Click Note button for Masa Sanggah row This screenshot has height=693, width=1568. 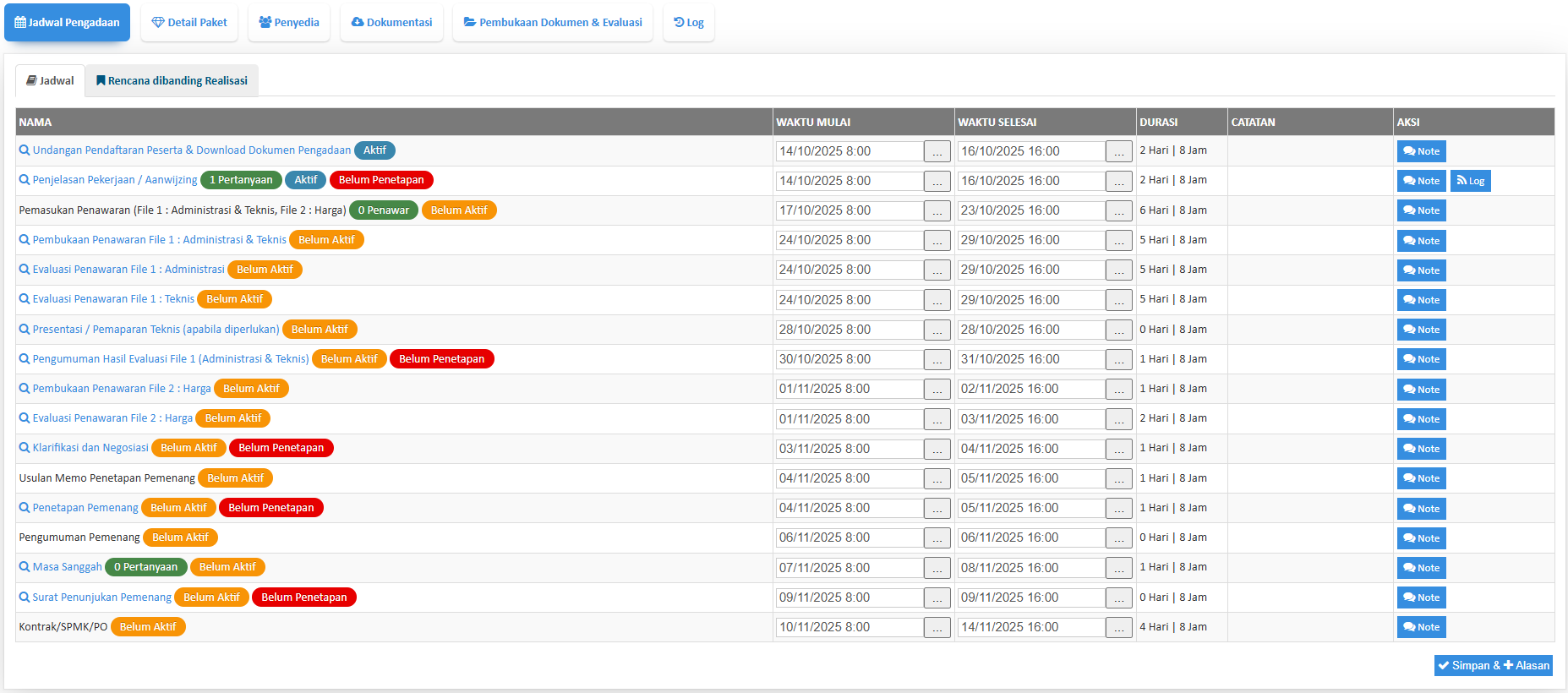pos(1421,568)
